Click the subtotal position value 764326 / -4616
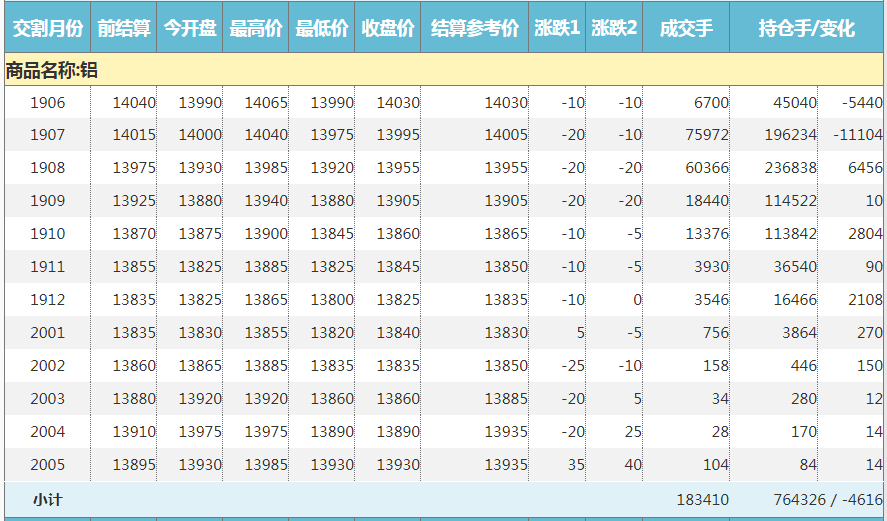 point(827,499)
